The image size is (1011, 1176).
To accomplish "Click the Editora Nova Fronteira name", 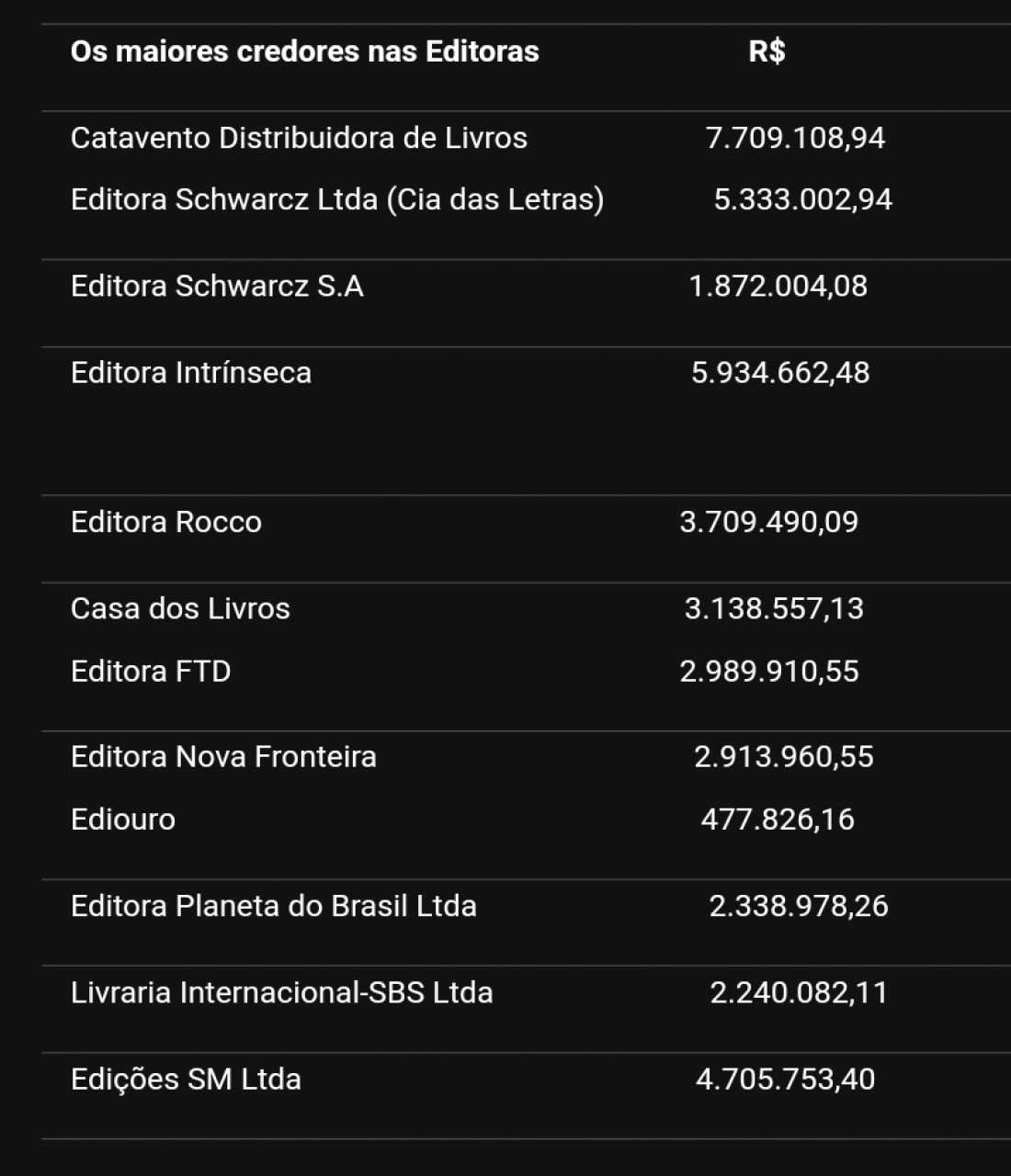I will [x=223, y=757].
